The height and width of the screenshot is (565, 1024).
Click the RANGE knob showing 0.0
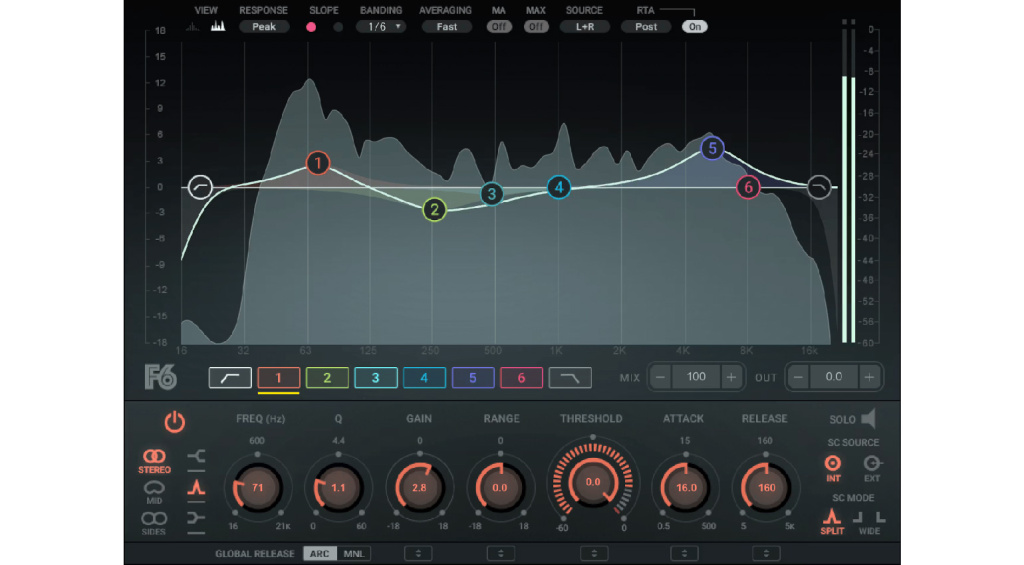point(500,487)
